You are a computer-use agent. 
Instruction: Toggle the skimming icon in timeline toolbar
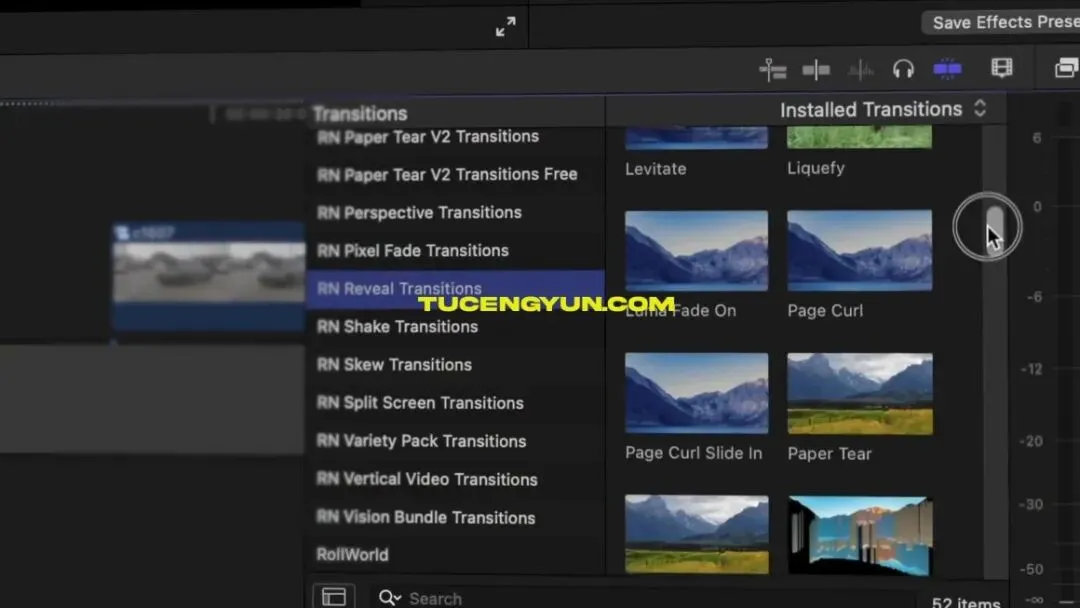coord(773,70)
